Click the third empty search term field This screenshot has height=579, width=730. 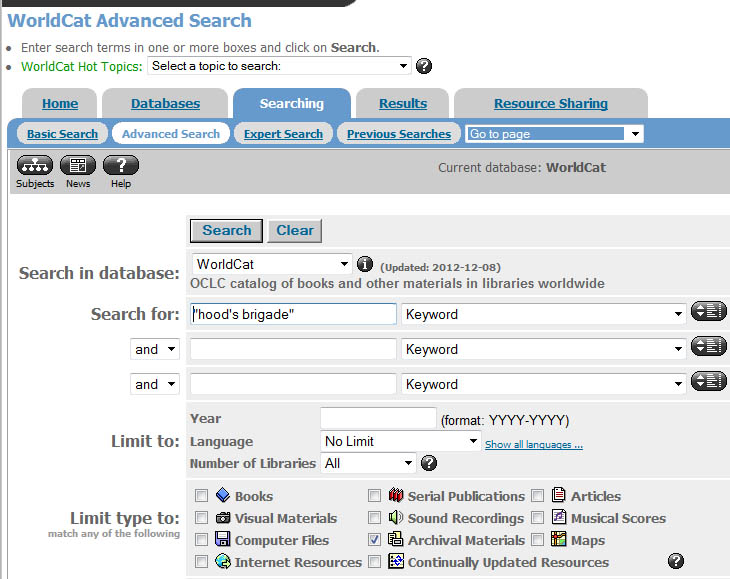[293, 384]
